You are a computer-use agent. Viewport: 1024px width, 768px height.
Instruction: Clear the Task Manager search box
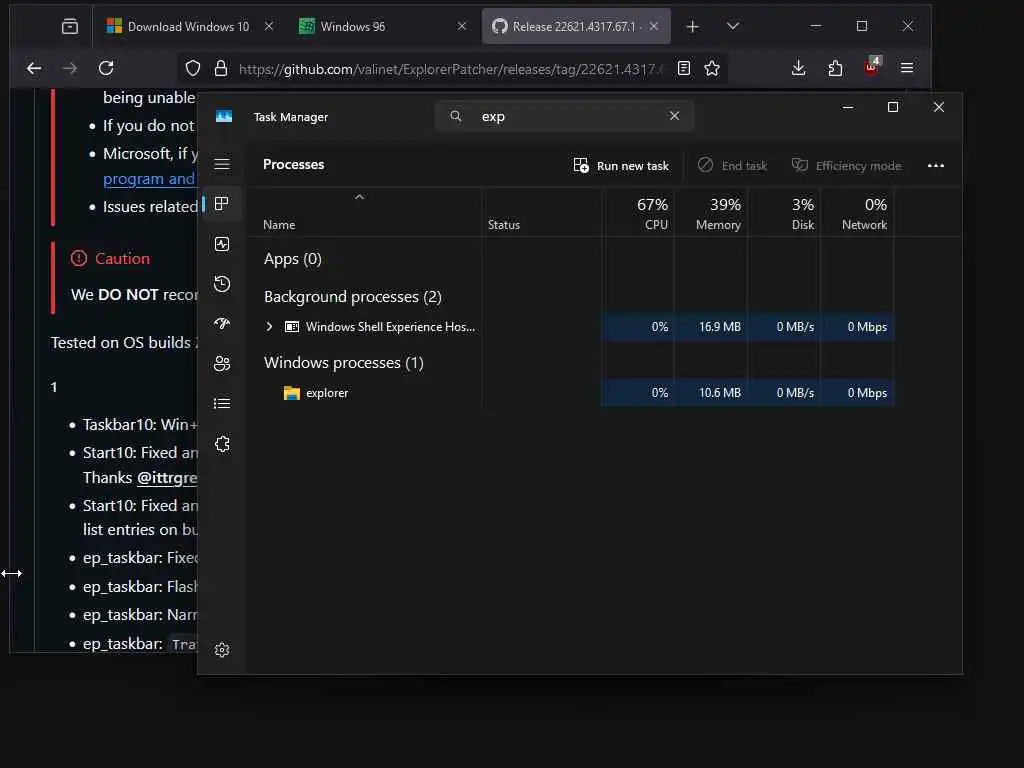click(675, 116)
